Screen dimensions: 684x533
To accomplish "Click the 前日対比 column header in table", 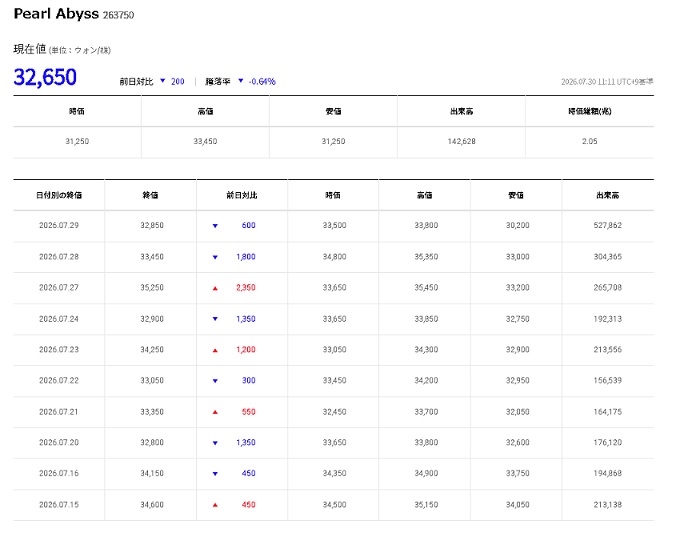I will (x=242, y=195).
